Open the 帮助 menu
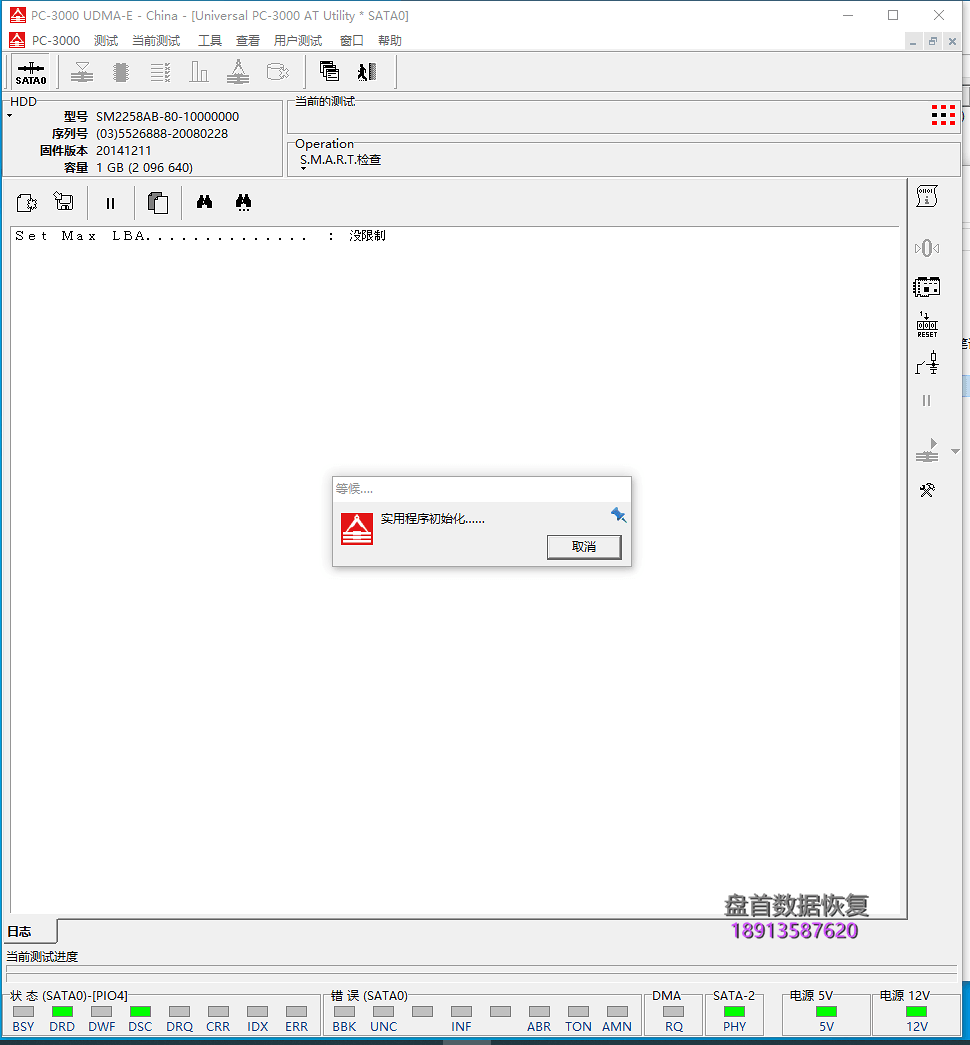This screenshot has height=1045, width=970. coord(390,41)
